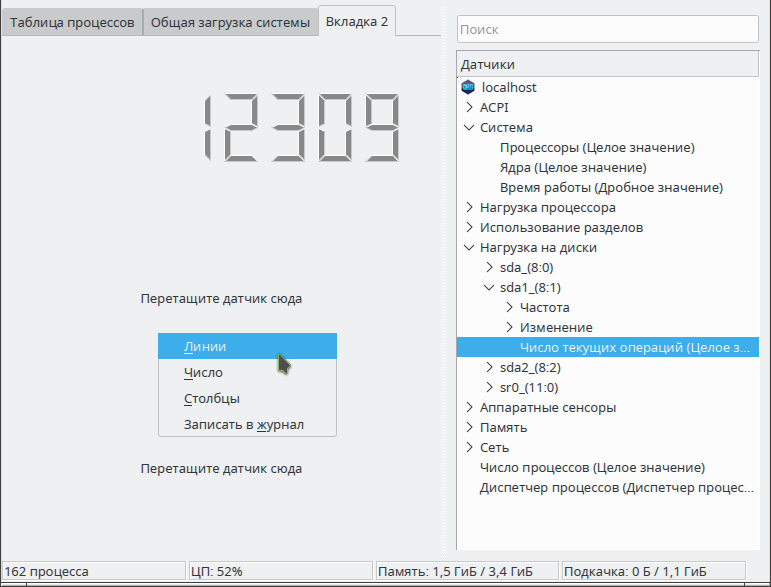Expand the ACPI sensor group
Screen dimensions: 771x587
(469, 107)
